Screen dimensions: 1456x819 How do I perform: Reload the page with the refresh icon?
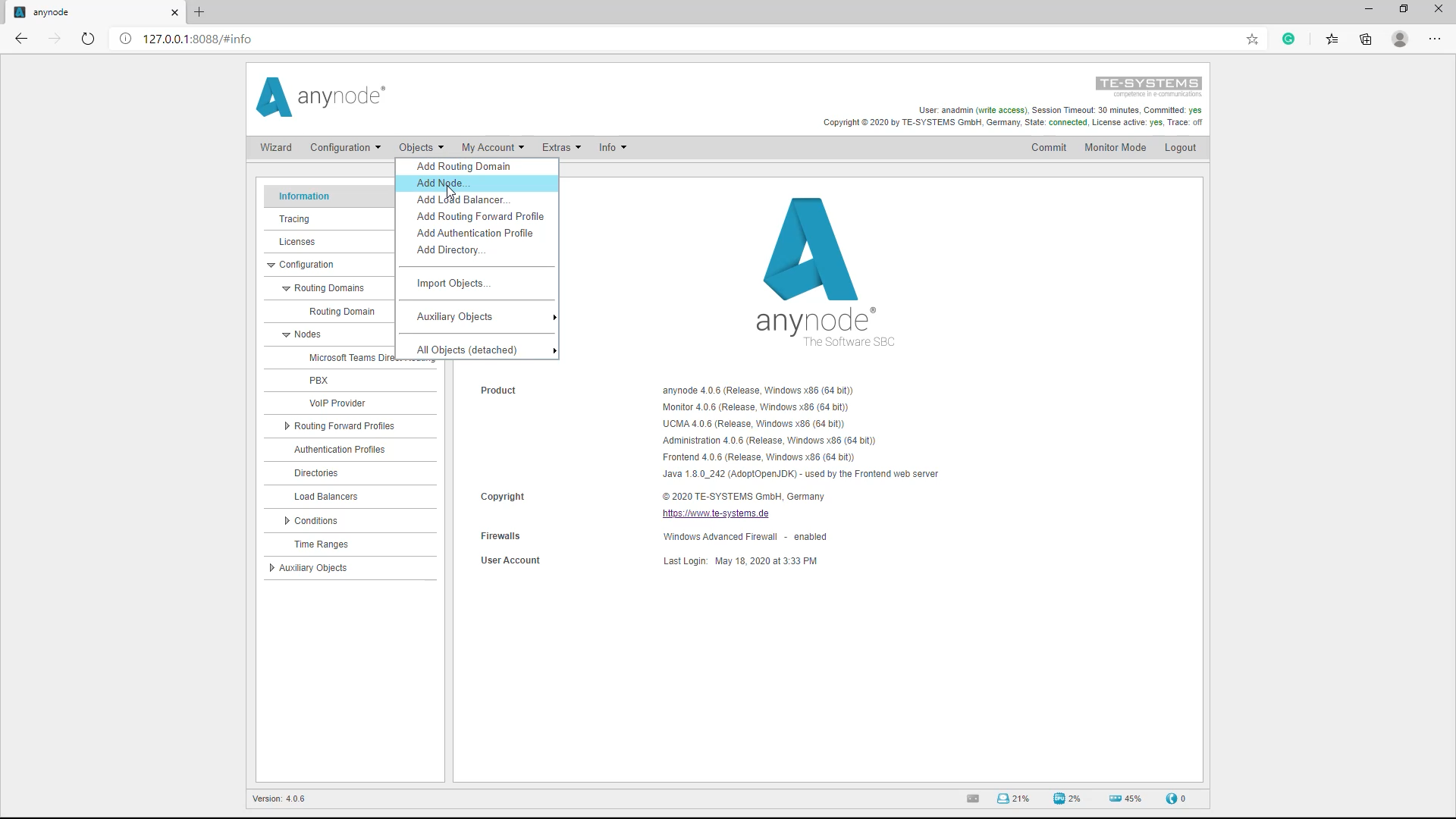point(88,39)
